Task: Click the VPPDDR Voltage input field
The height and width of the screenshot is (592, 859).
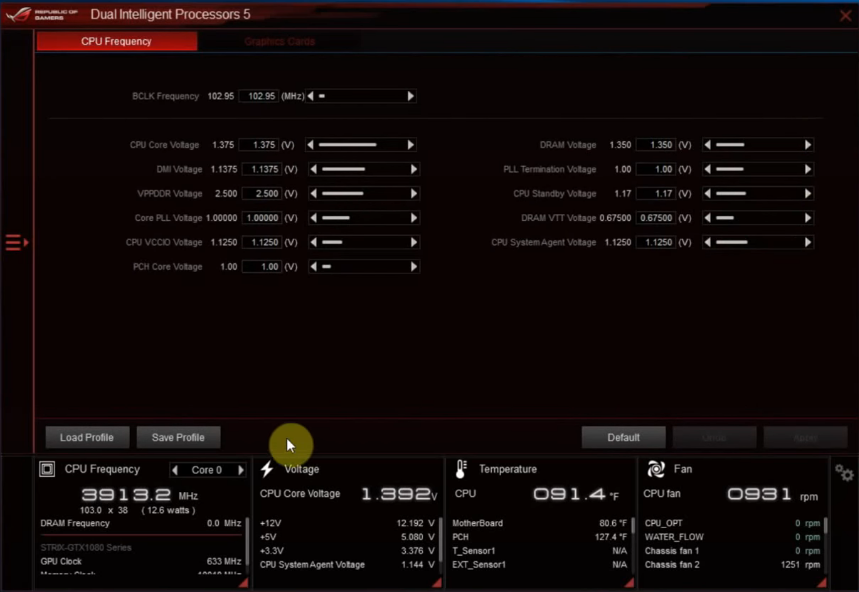Action: point(262,193)
